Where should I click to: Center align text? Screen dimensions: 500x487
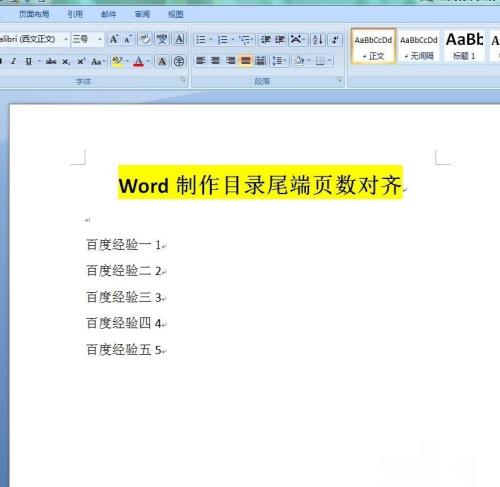(x=216, y=61)
